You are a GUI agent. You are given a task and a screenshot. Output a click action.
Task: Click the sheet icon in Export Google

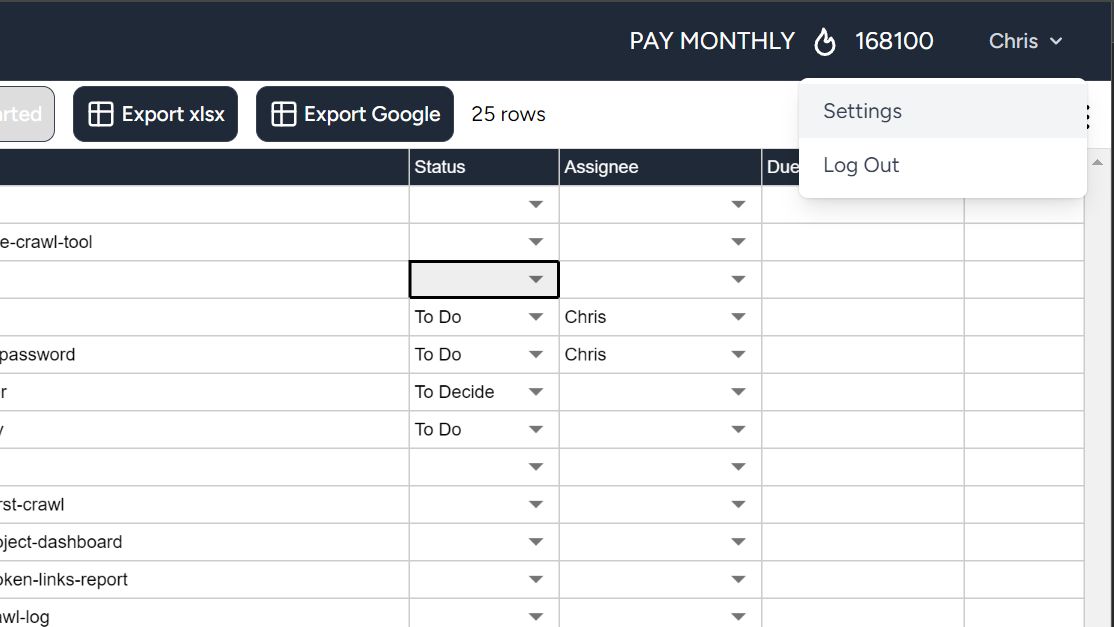pos(284,114)
